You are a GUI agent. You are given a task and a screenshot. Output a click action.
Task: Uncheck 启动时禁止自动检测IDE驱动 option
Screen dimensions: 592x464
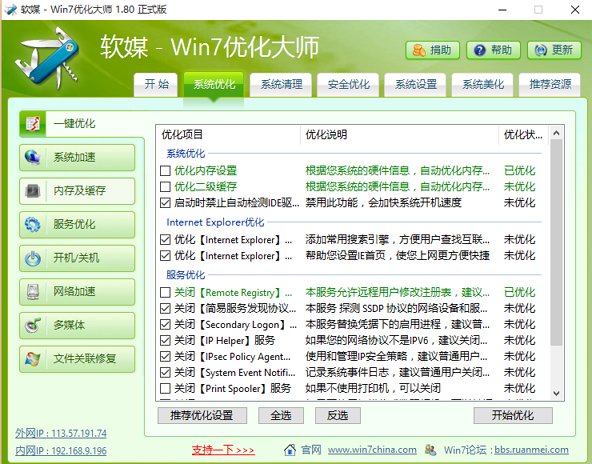point(165,203)
